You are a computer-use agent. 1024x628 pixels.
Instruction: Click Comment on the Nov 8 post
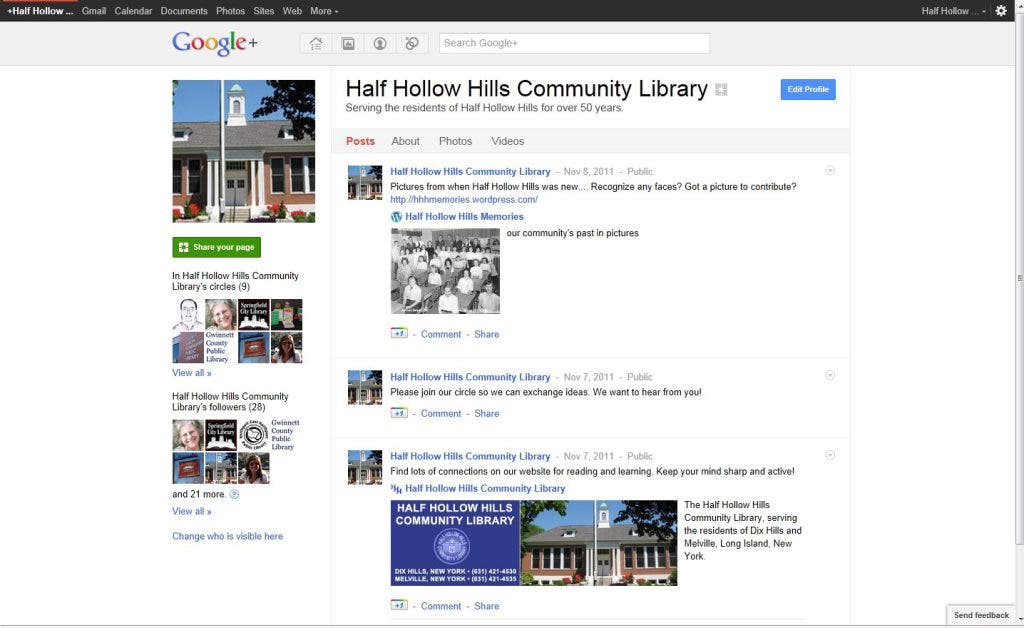(441, 334)
